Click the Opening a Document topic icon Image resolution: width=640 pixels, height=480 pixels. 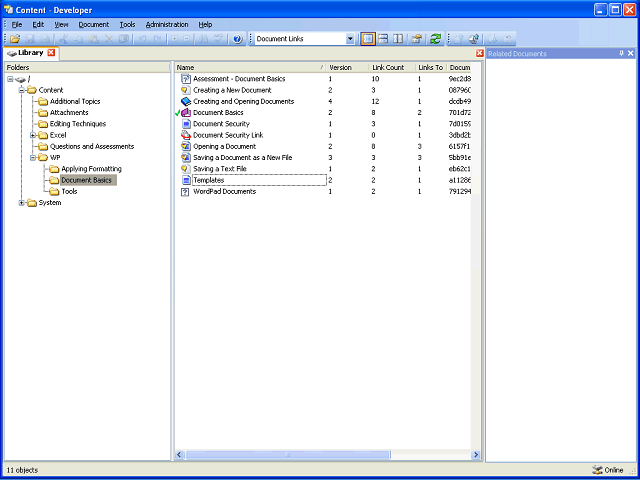(186, 146)
